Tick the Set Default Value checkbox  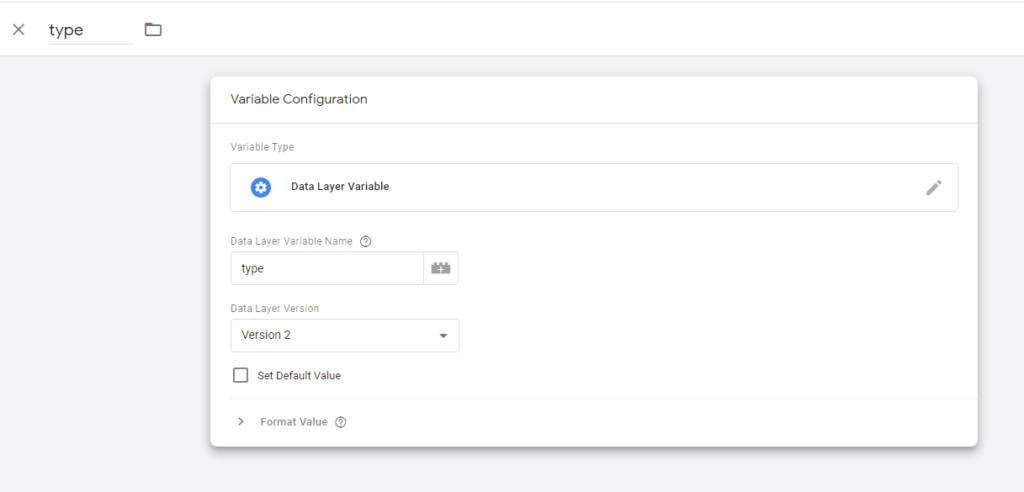240,376
